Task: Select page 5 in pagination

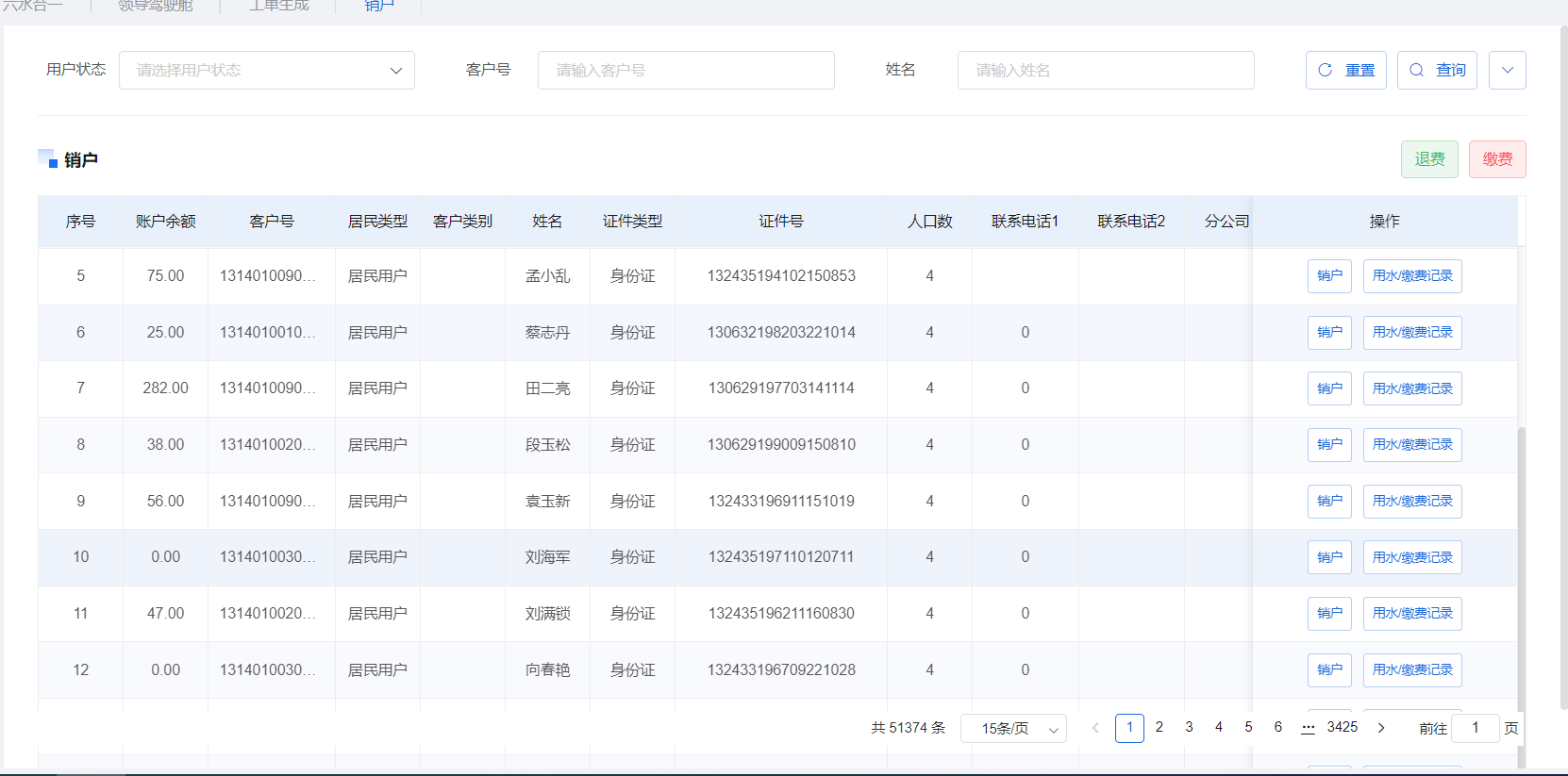Action: 1248,728
